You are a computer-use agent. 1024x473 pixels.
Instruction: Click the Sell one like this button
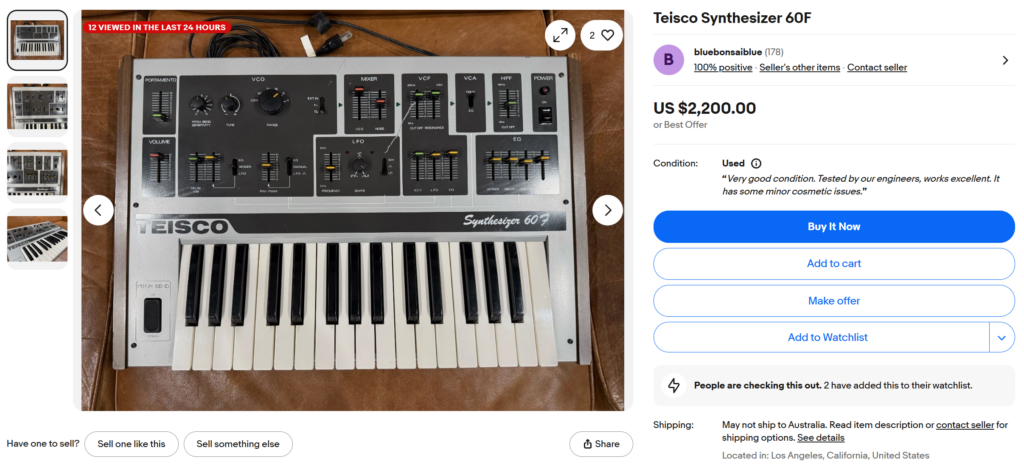point(131,444)
